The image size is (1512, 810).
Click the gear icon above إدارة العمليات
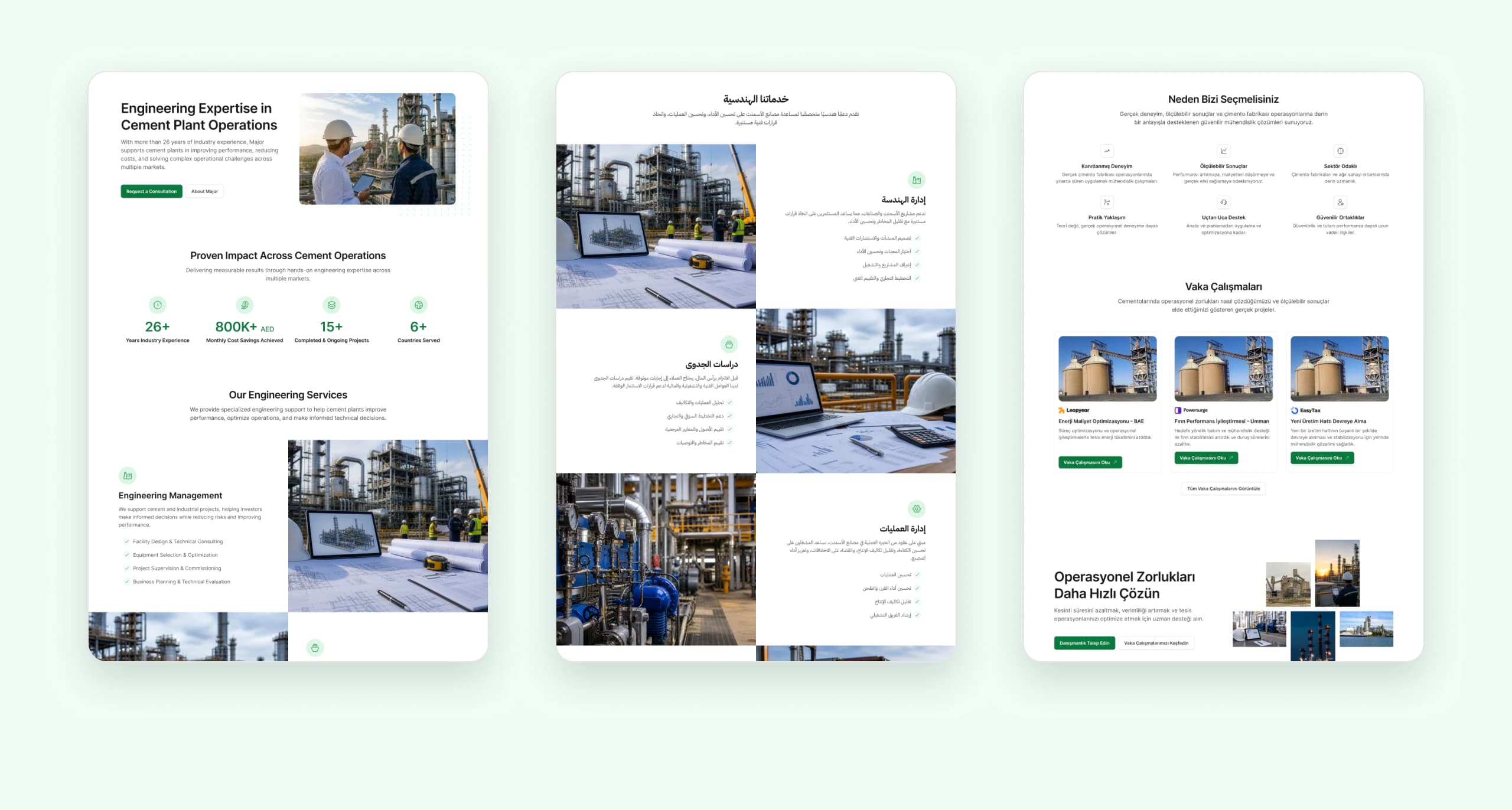pos(917,509)
